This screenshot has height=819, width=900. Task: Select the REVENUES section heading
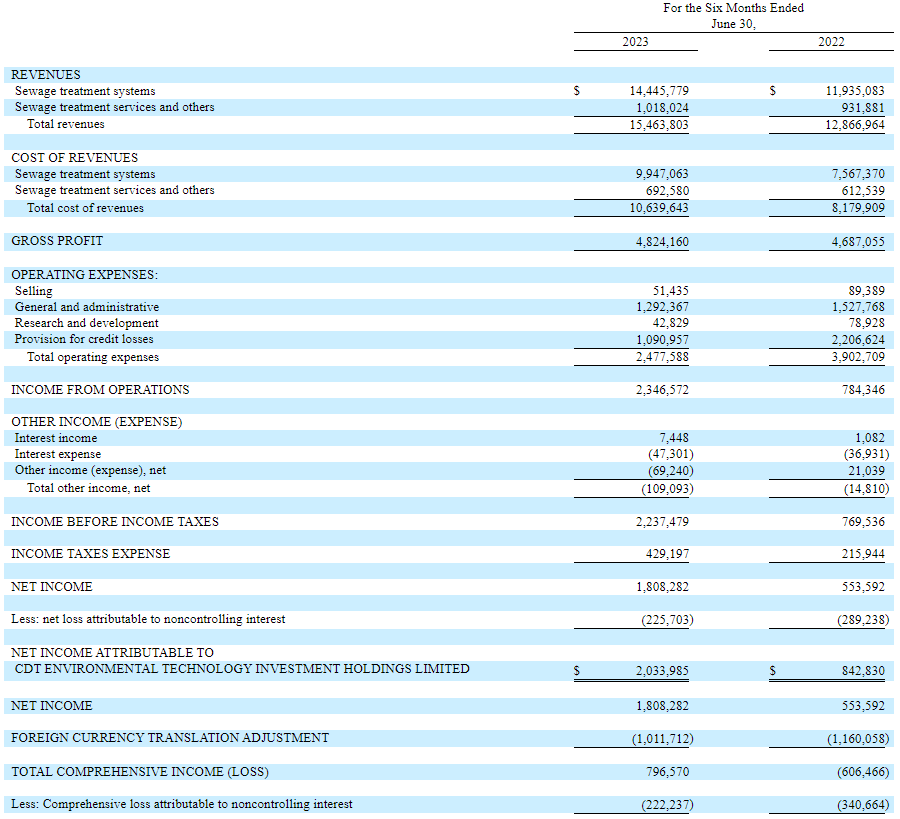46,75
